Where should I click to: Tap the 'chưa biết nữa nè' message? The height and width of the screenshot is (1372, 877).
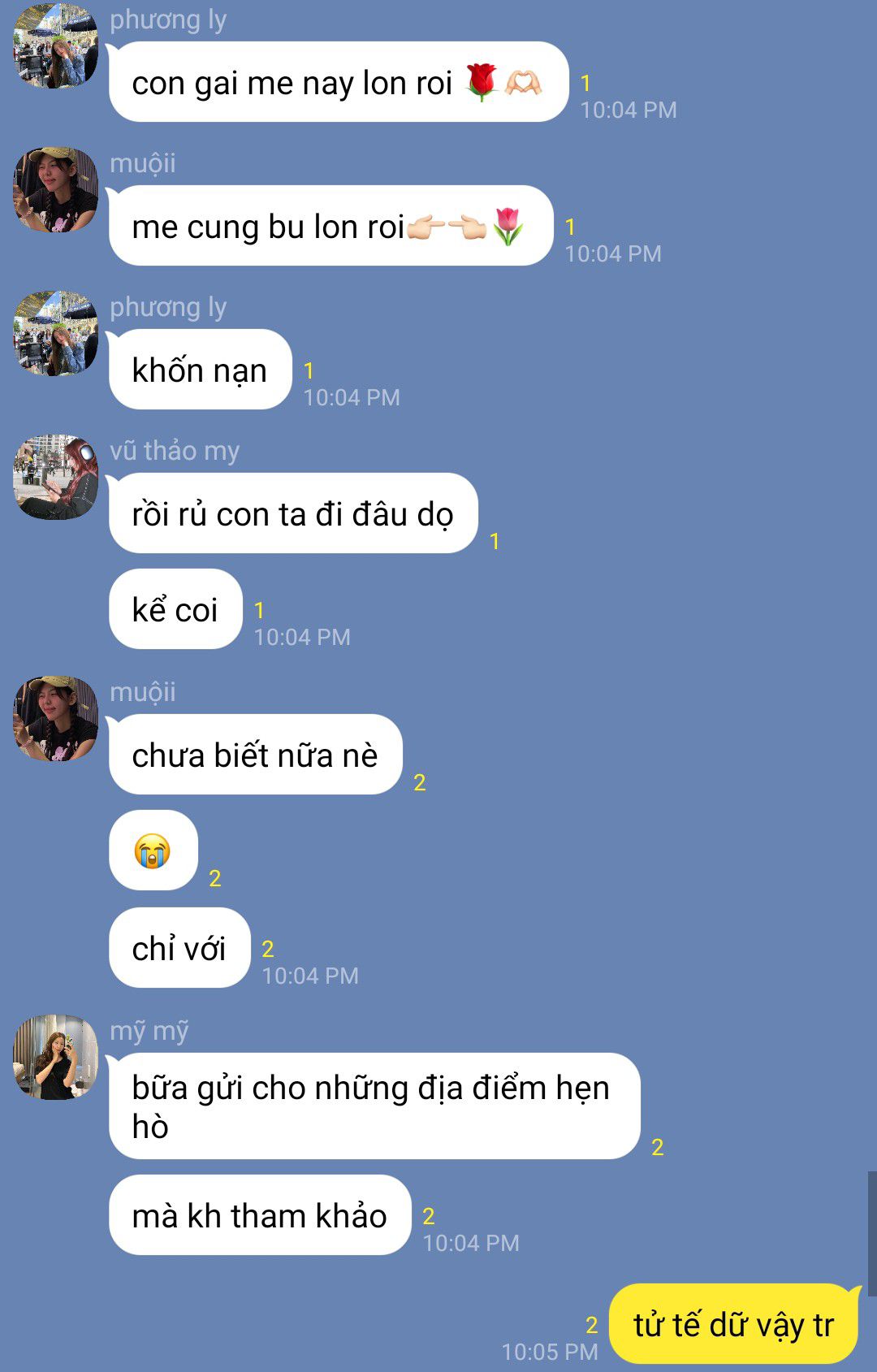coord(256,755)
